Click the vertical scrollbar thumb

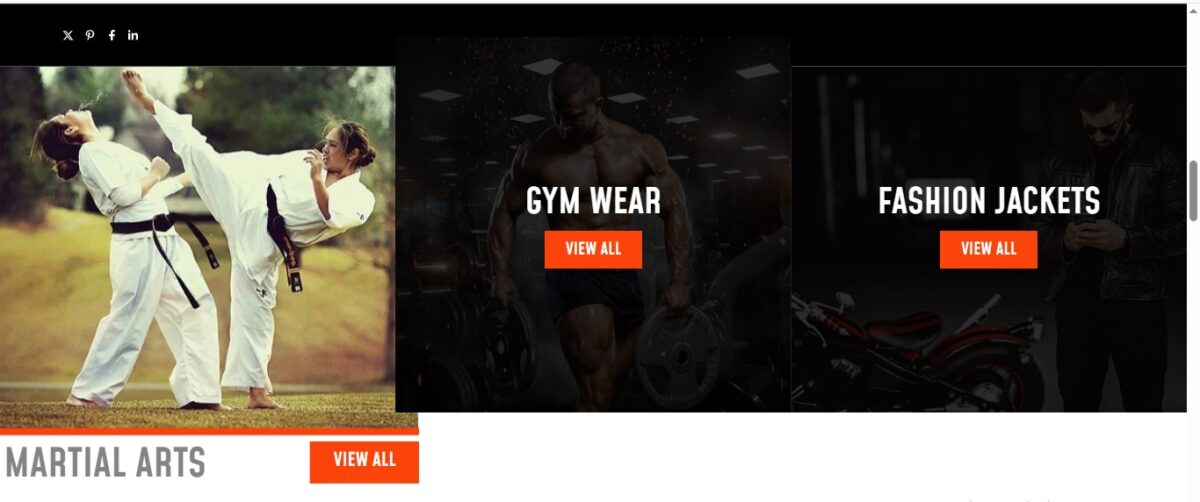tap(1192, 190)
